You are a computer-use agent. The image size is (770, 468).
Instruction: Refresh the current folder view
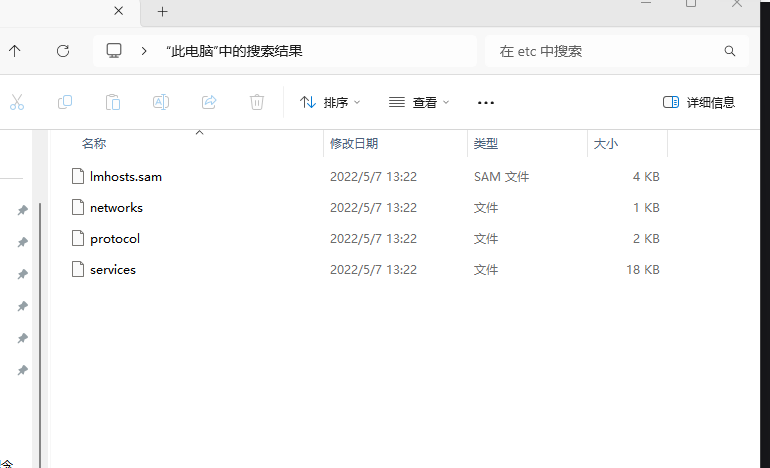63,51
